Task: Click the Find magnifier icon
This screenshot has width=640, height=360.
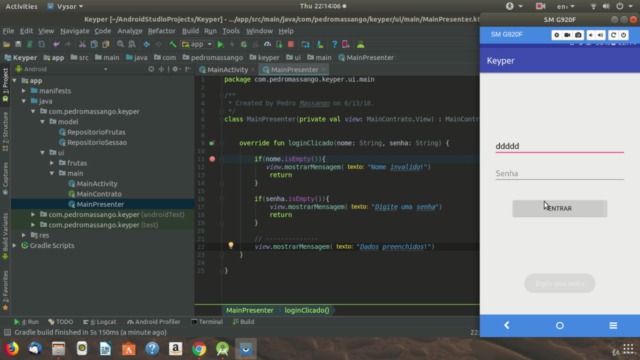Action: point(120,44)
